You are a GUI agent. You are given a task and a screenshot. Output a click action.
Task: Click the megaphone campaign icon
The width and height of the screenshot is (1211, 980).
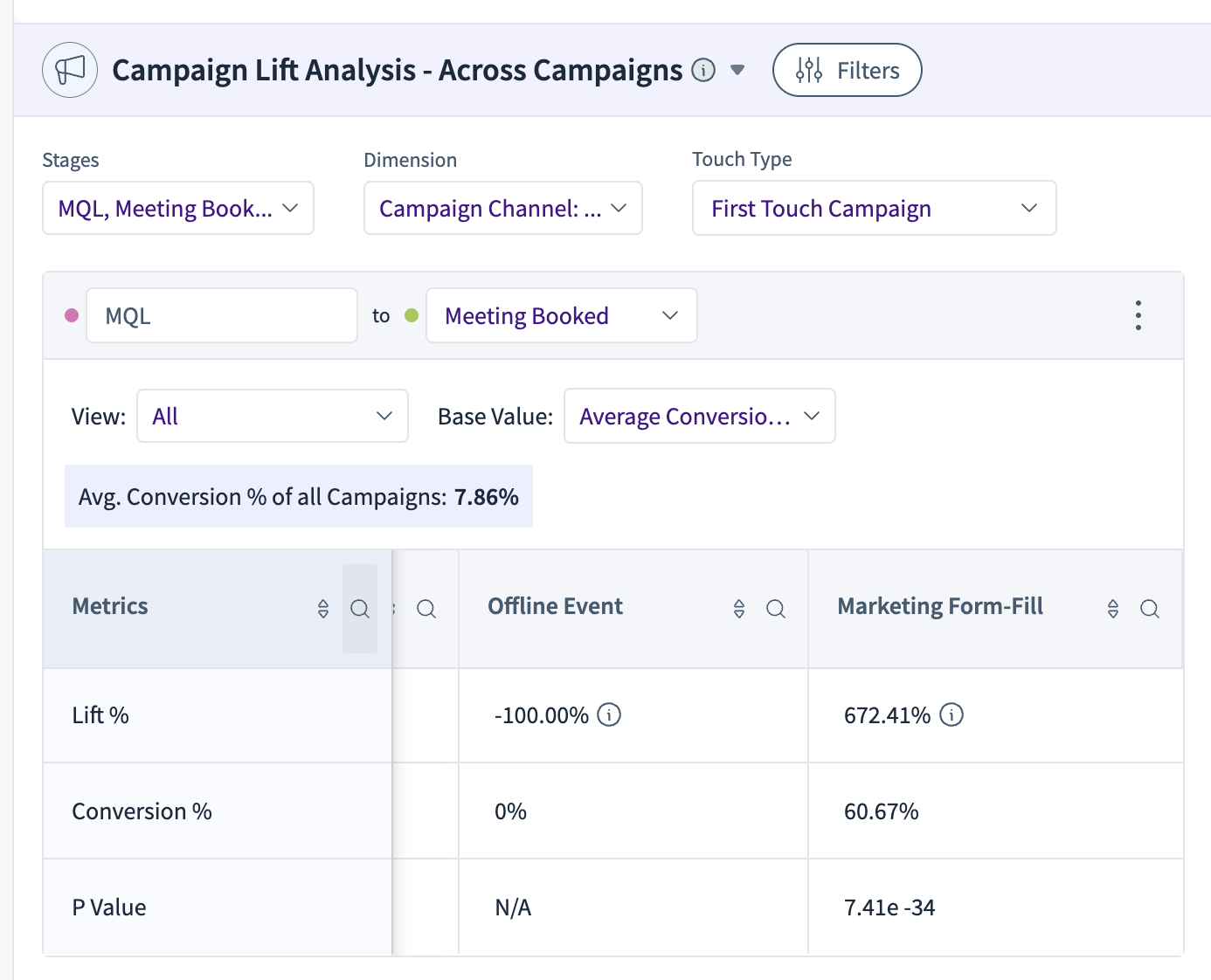point(70,70)
